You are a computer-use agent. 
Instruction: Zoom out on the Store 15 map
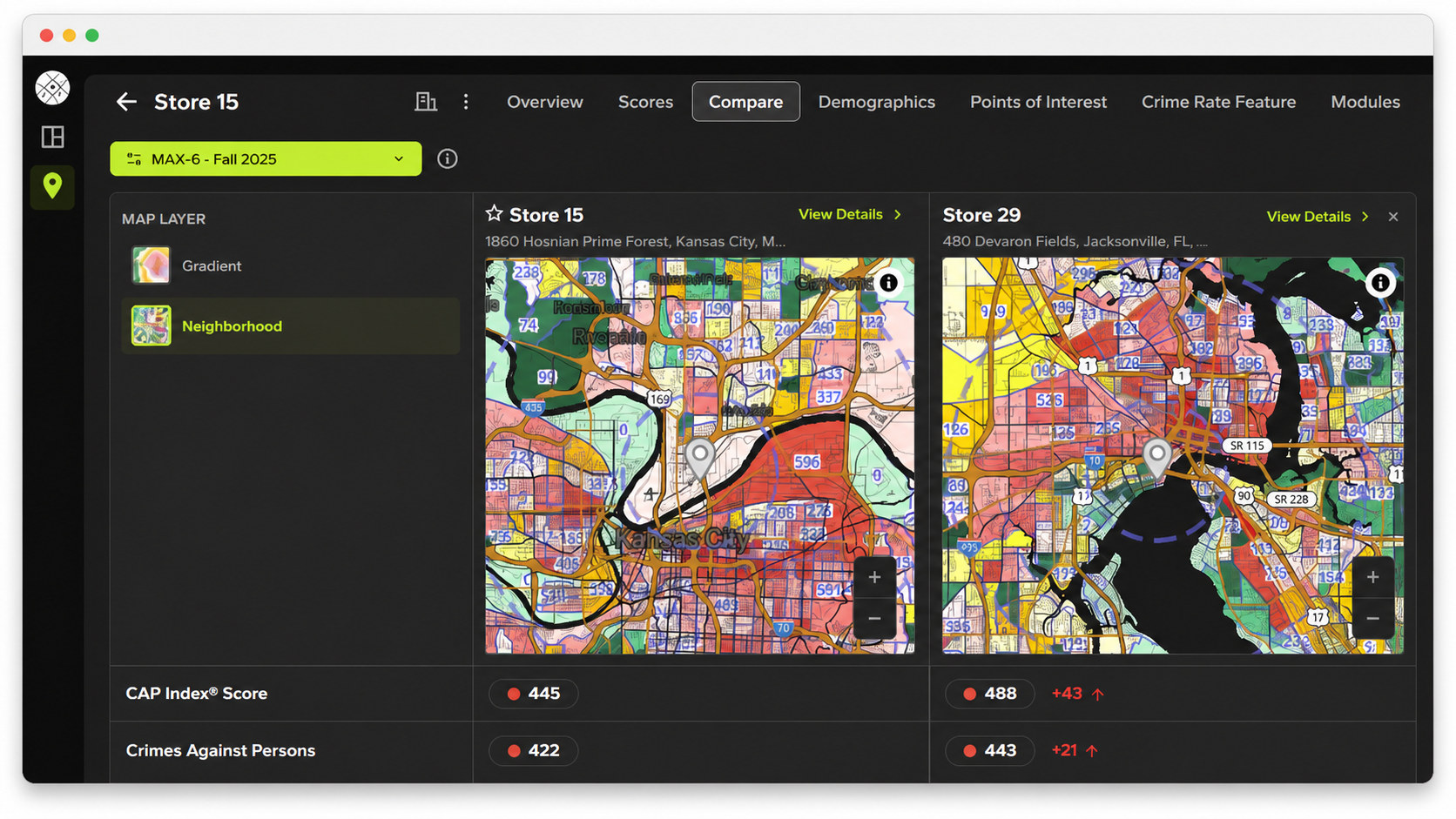[875, 618]
